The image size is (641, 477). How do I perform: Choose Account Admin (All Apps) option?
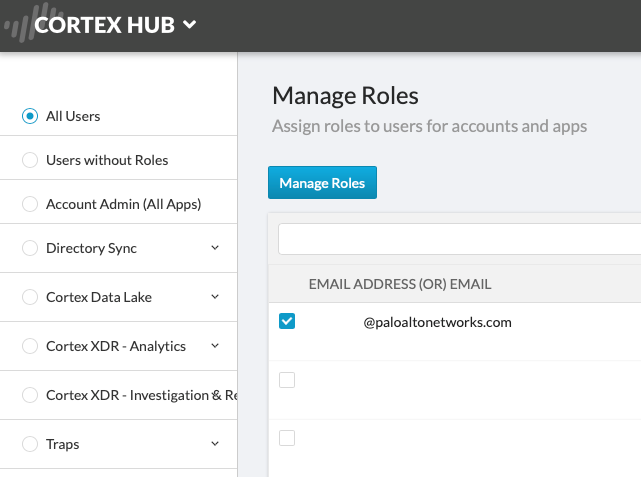click(30, 204)
